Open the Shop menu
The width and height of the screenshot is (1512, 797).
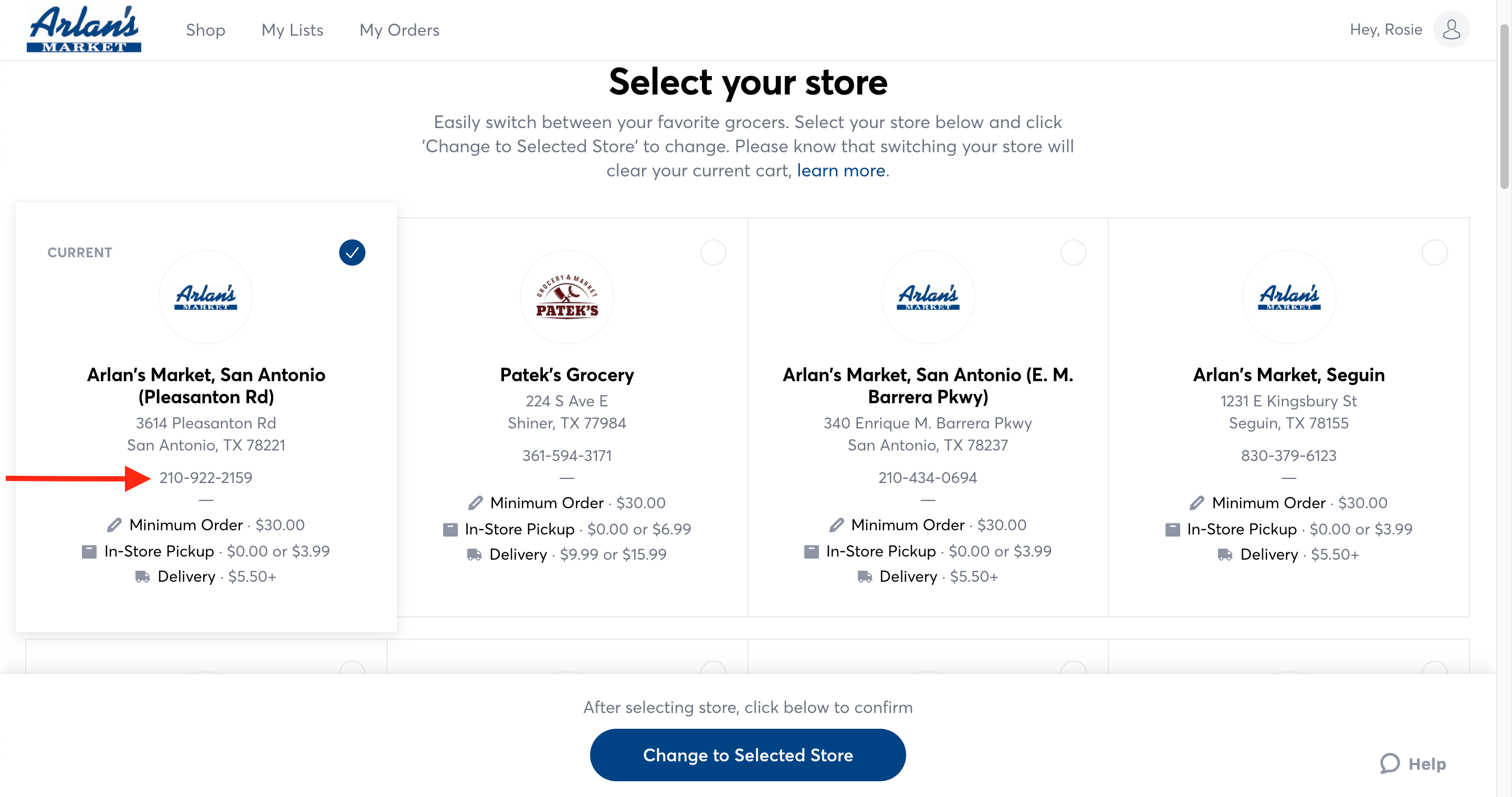(205, 30)
